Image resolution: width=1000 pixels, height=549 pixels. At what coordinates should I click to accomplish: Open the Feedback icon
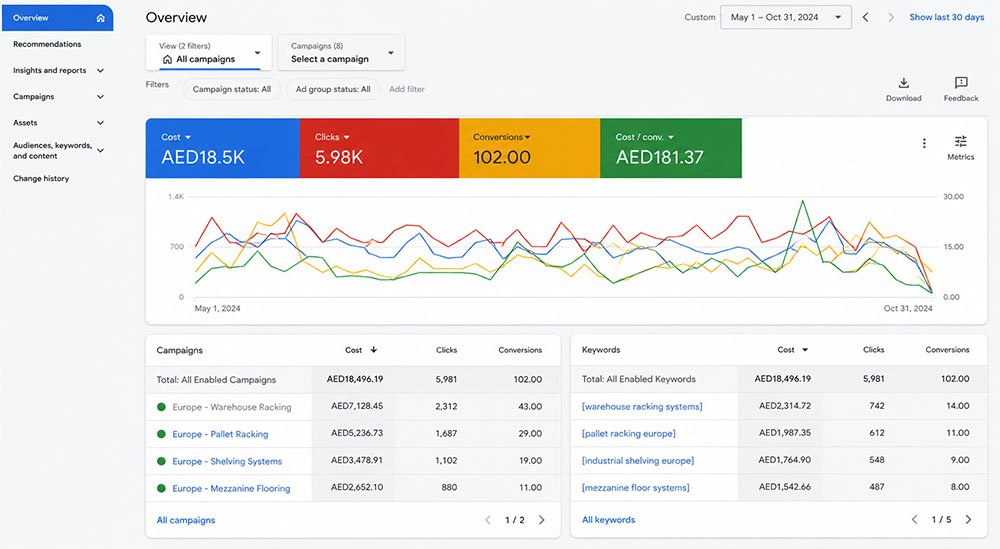pyautogui.click(x=960, y=83)
